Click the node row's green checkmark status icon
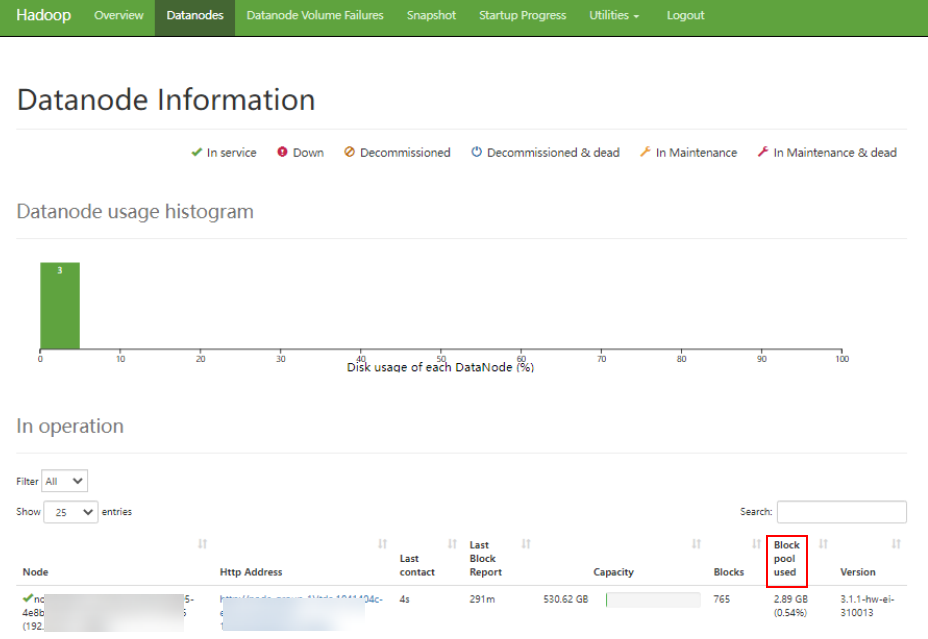The width and height of the screenshot is (928, 639). pos(27,598)
